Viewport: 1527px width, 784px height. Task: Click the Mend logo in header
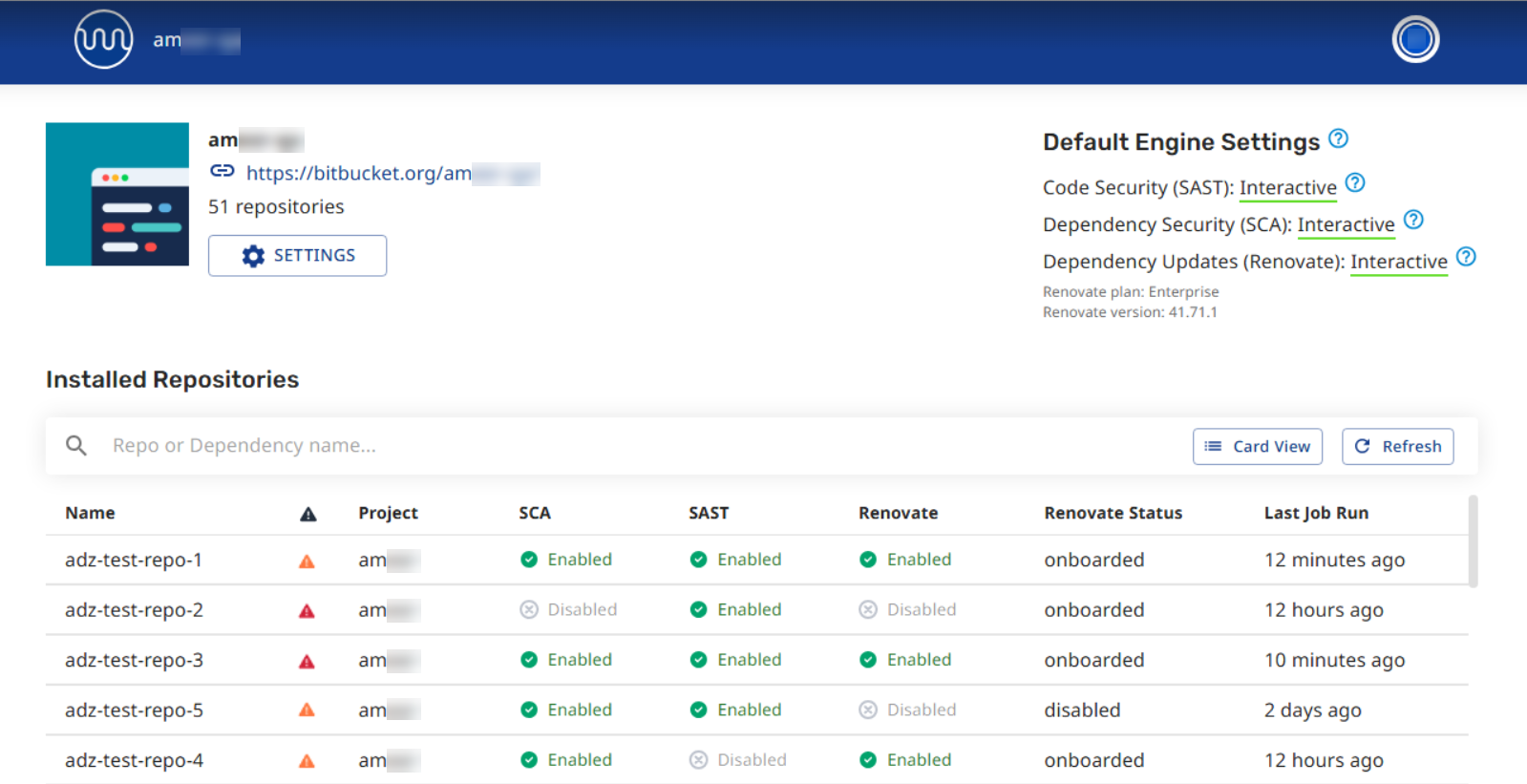pyautogui.click(x=103, y=40)
